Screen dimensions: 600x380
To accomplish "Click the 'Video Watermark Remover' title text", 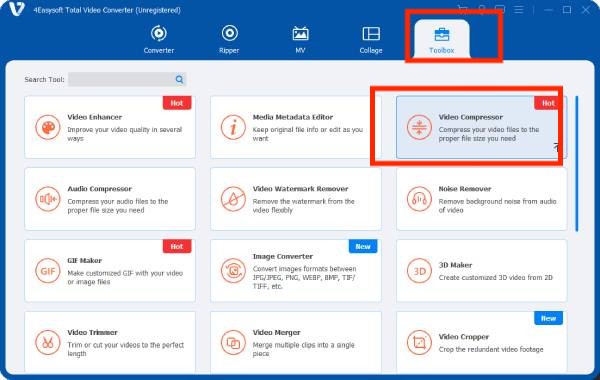I will tap(300, 189).
